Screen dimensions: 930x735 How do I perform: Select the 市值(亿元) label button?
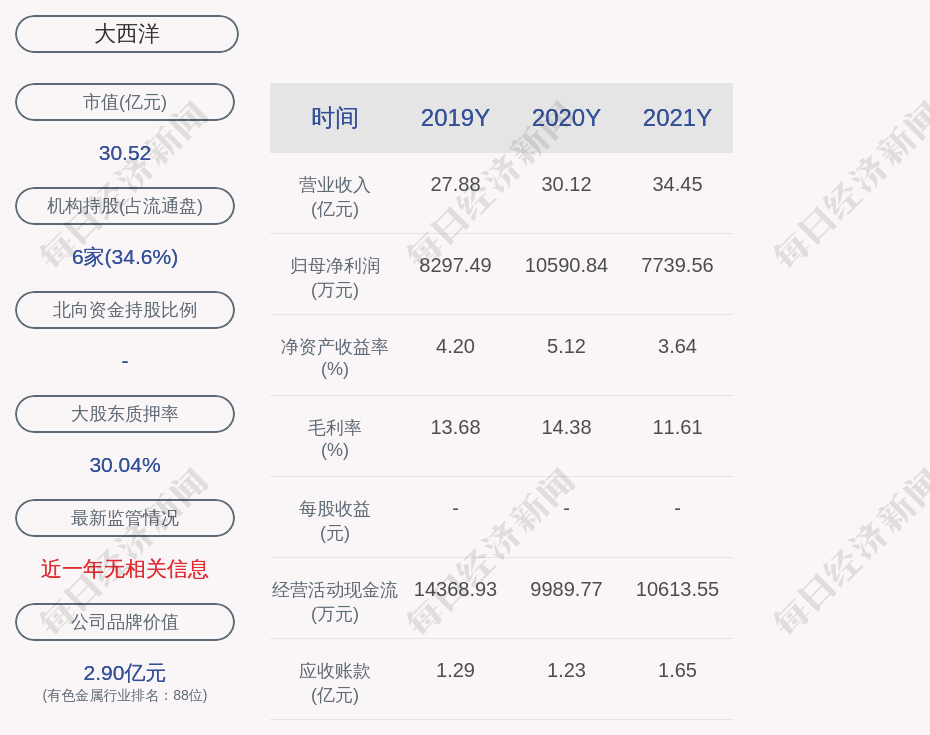click(125, 102)
